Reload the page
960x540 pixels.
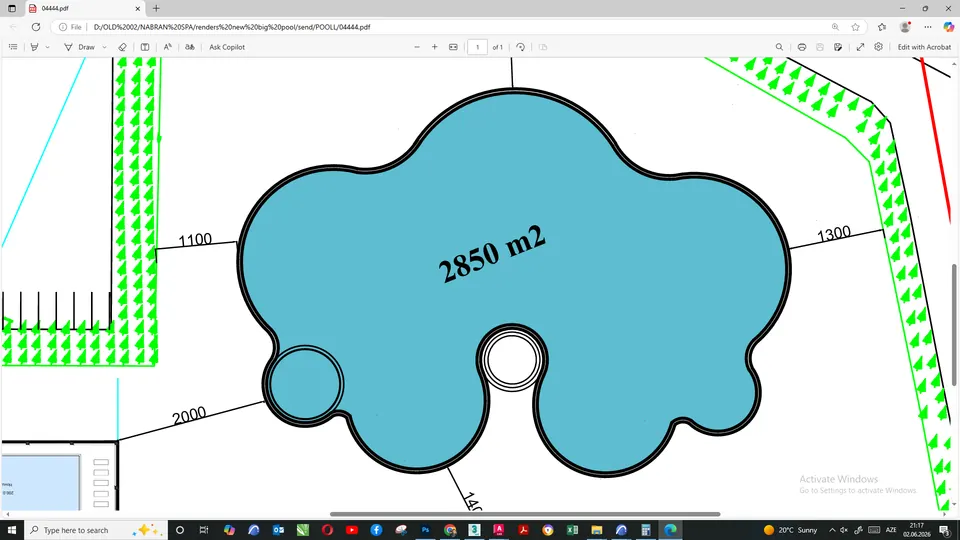pyautogui.click(x=36, y=27)
